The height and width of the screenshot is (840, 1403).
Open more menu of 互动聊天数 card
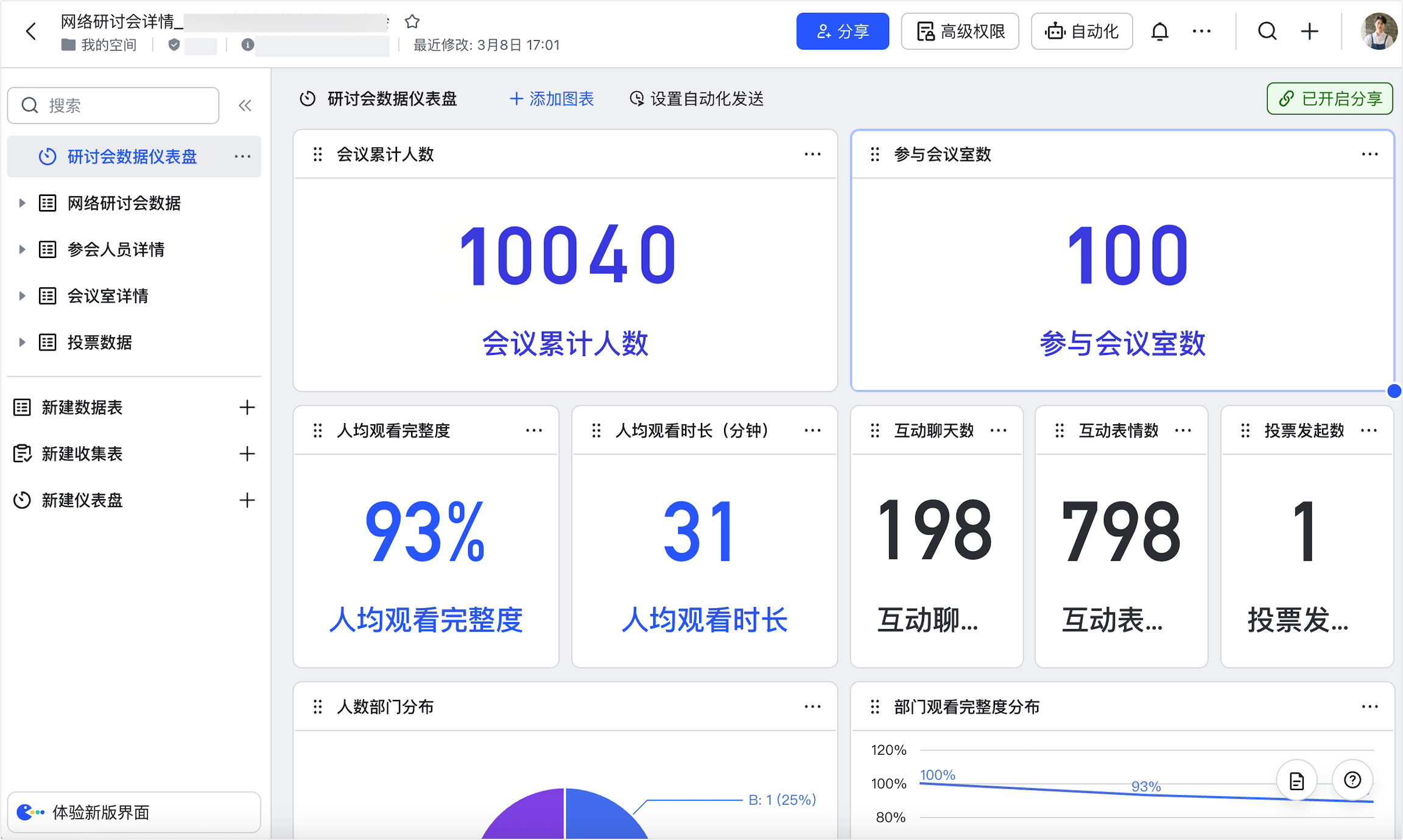pyautogui.click(x=999, y=430)
